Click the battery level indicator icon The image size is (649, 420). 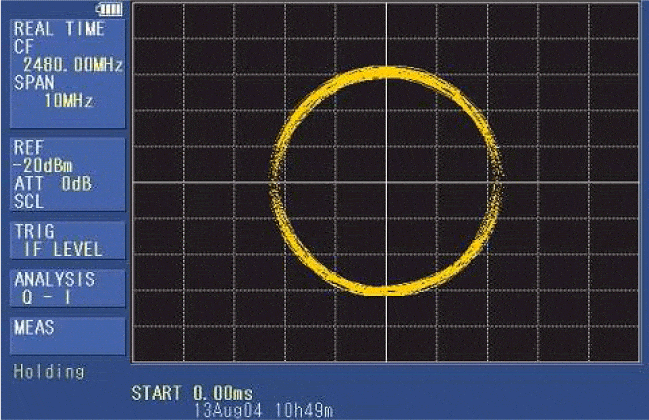coord(109,9)
